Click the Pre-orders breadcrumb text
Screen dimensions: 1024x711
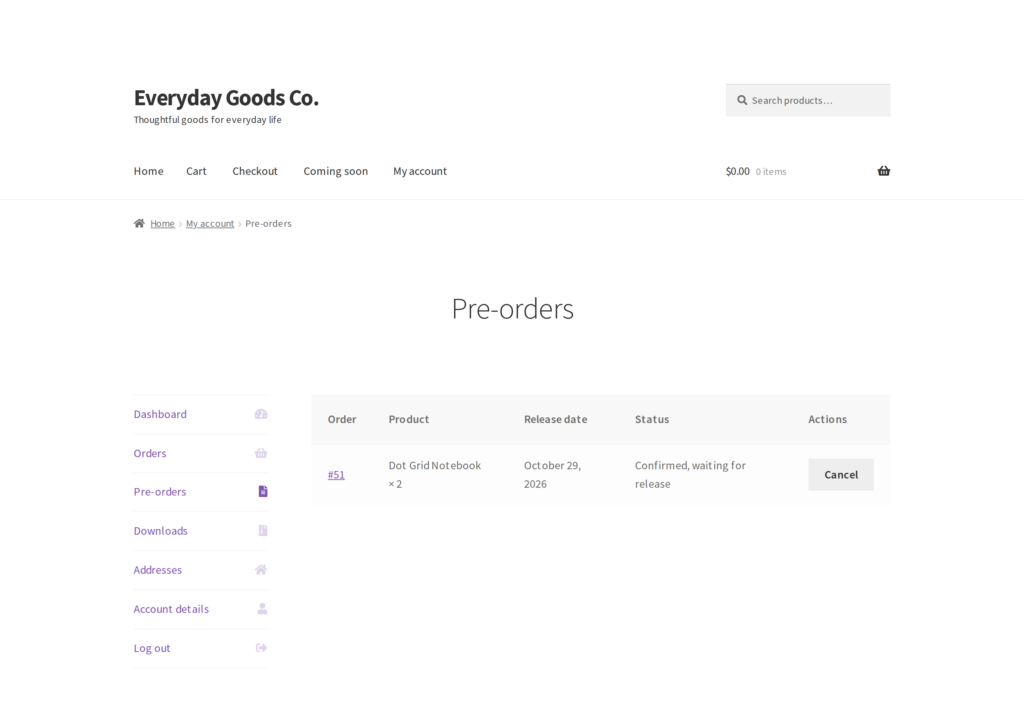click(x=268, y=223)
